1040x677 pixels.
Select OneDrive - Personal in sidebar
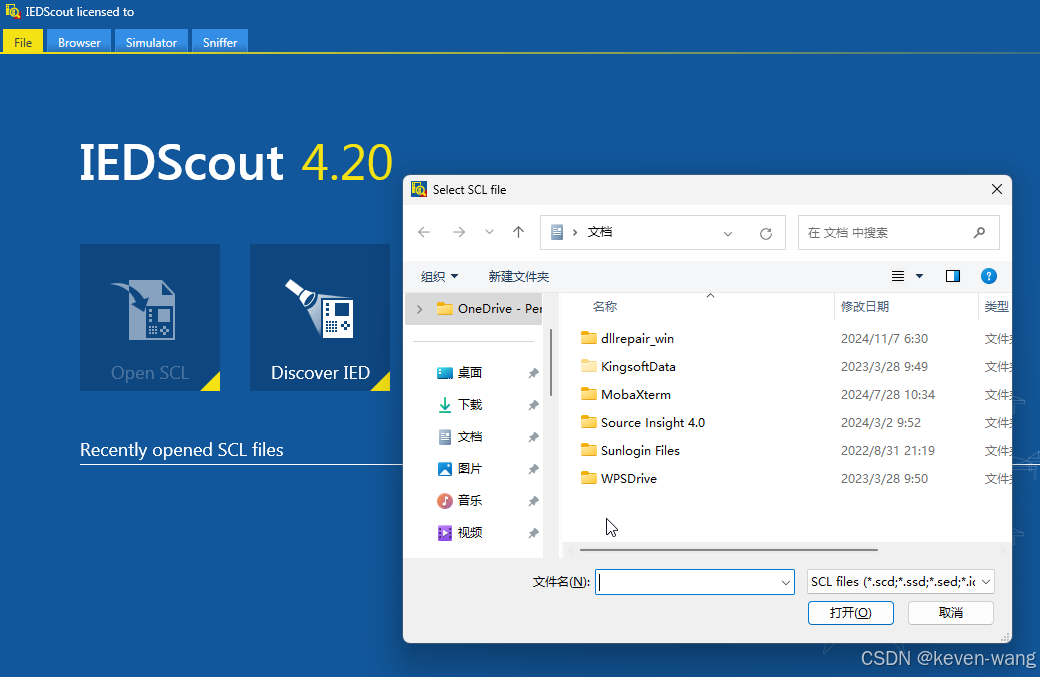(489, 309)
